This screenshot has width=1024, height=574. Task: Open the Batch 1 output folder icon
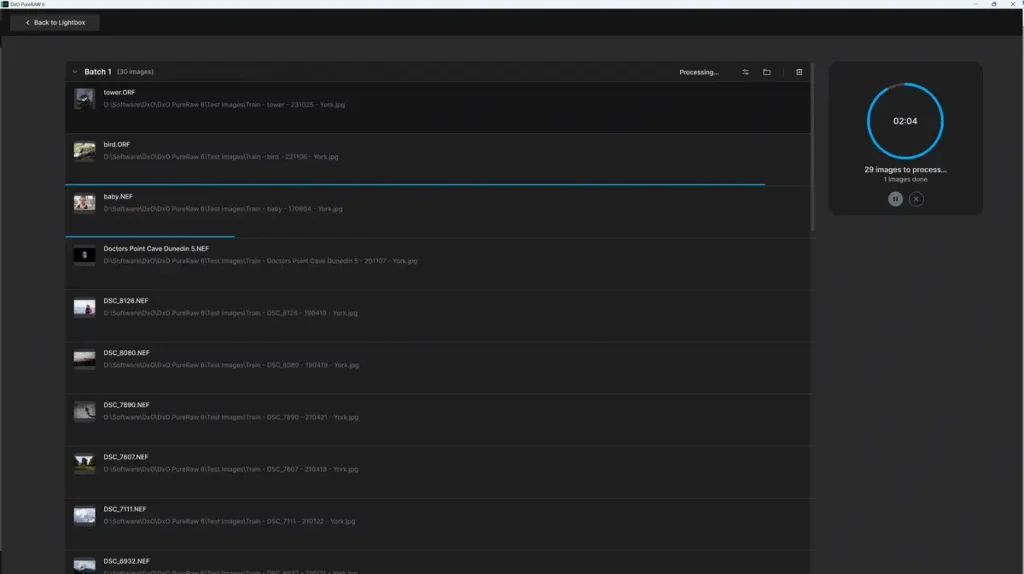(767, 72)
